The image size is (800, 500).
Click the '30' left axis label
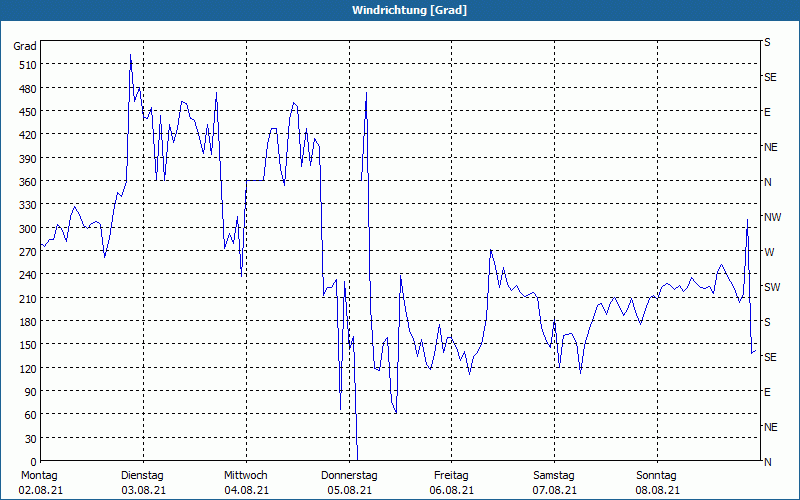(31, 439)
